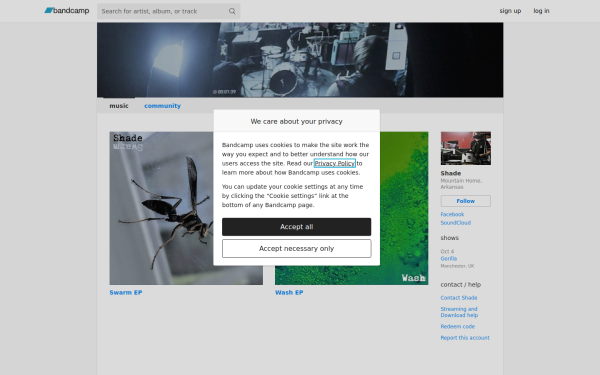Click the Swarm EP title link
600x375 pixels.
tap(126, 292)
